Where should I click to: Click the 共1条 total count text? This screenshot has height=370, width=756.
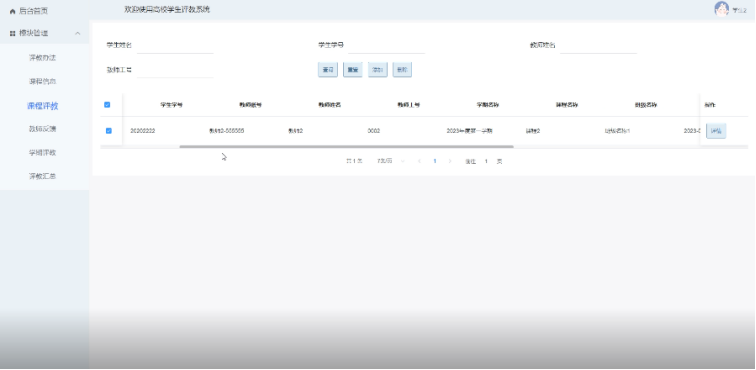pos(354,161)
